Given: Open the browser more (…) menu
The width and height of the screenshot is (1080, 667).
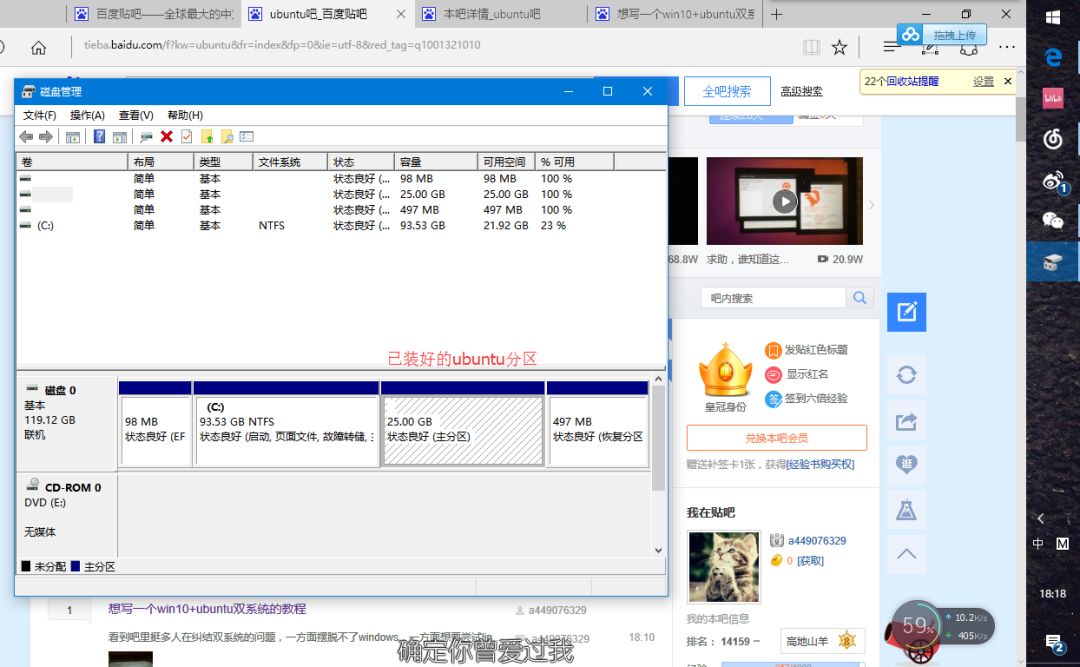Looking at the screenshot, I should click(1006, 47).
